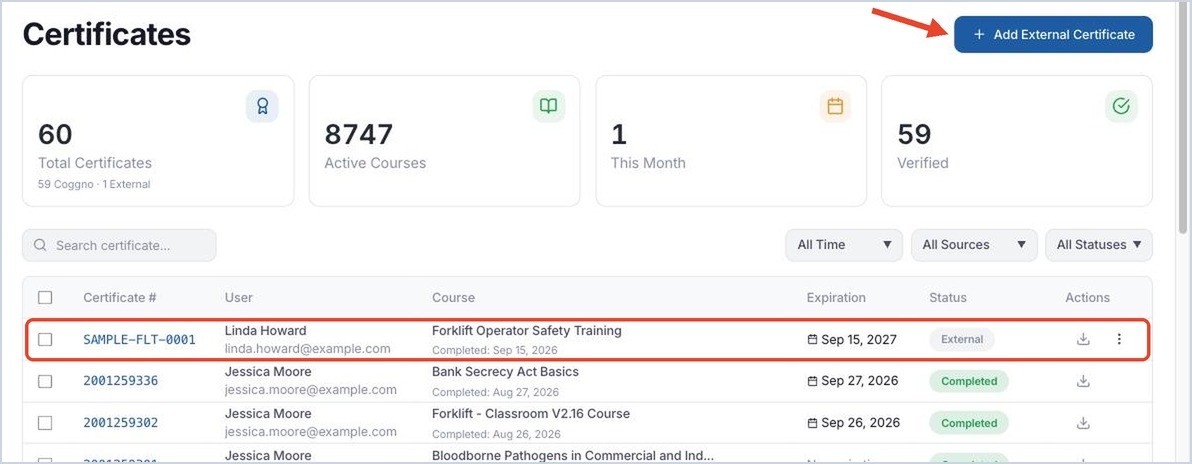Open certificate SAMPLE-FLT-0001 link

139,339
